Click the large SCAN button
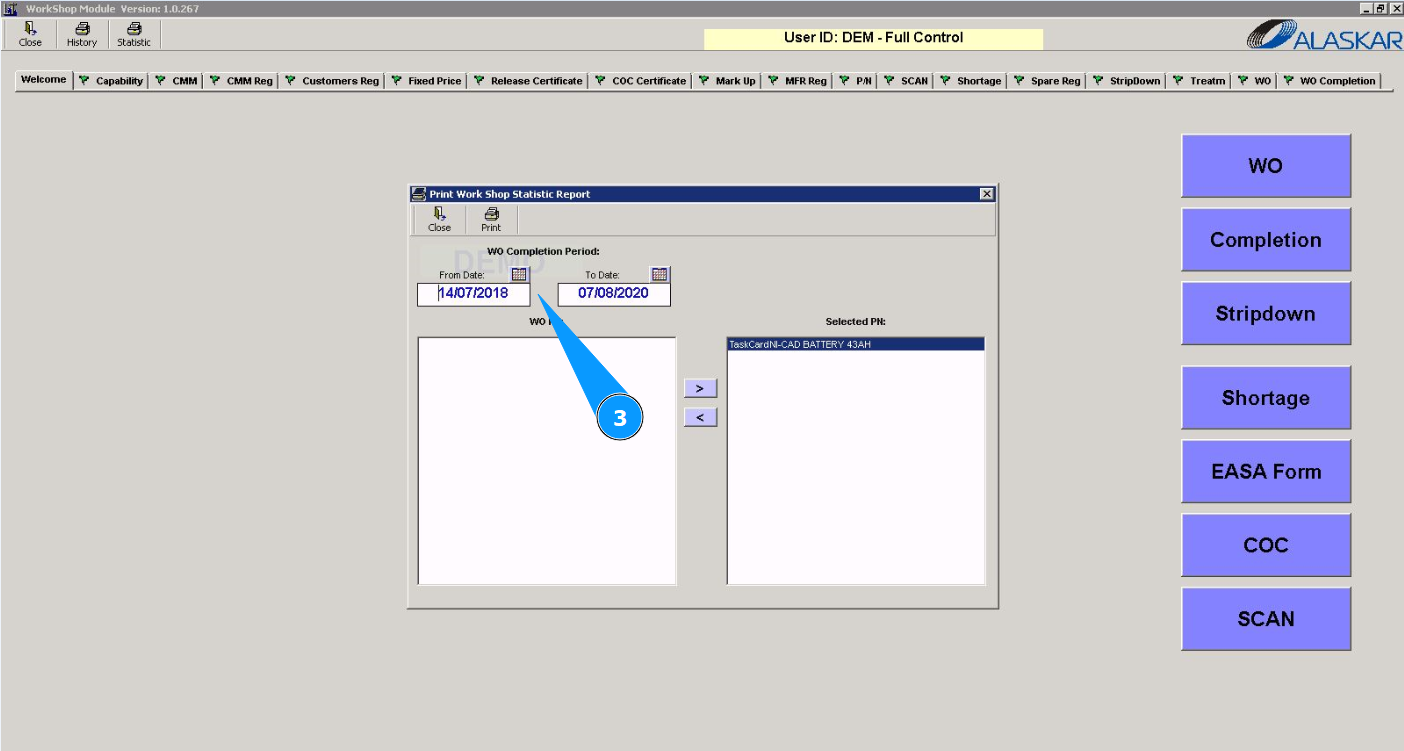Screen dimensions: 1404x751 (x=1266, y=619)
